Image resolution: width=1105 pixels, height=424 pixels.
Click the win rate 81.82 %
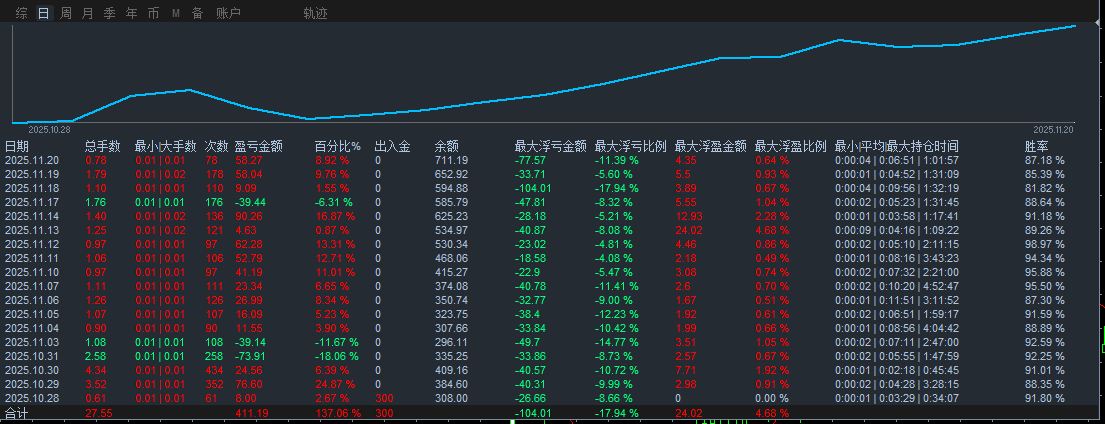click(x=1044, y=187)
